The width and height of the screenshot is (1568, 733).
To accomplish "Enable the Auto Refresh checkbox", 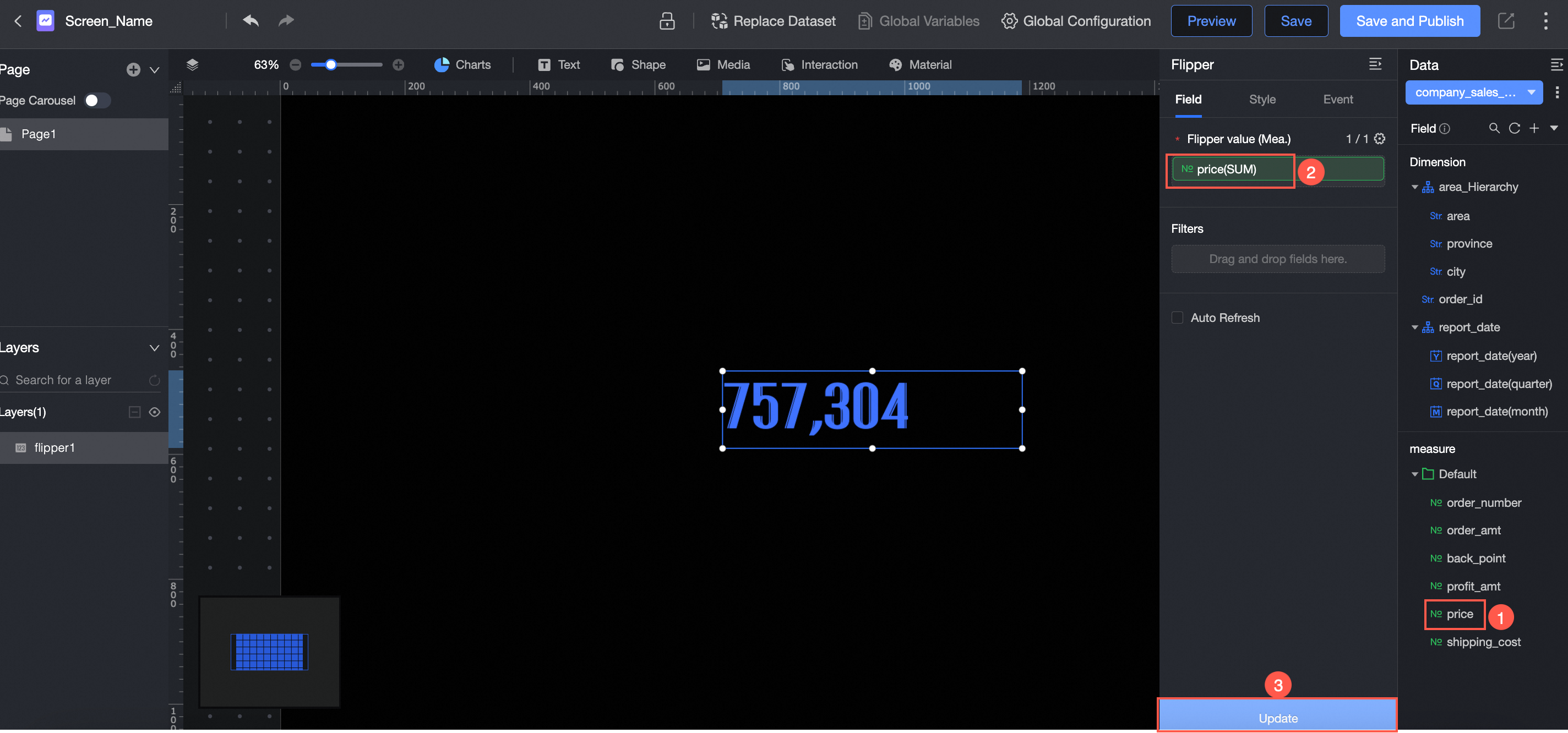I will point(1177,318).
